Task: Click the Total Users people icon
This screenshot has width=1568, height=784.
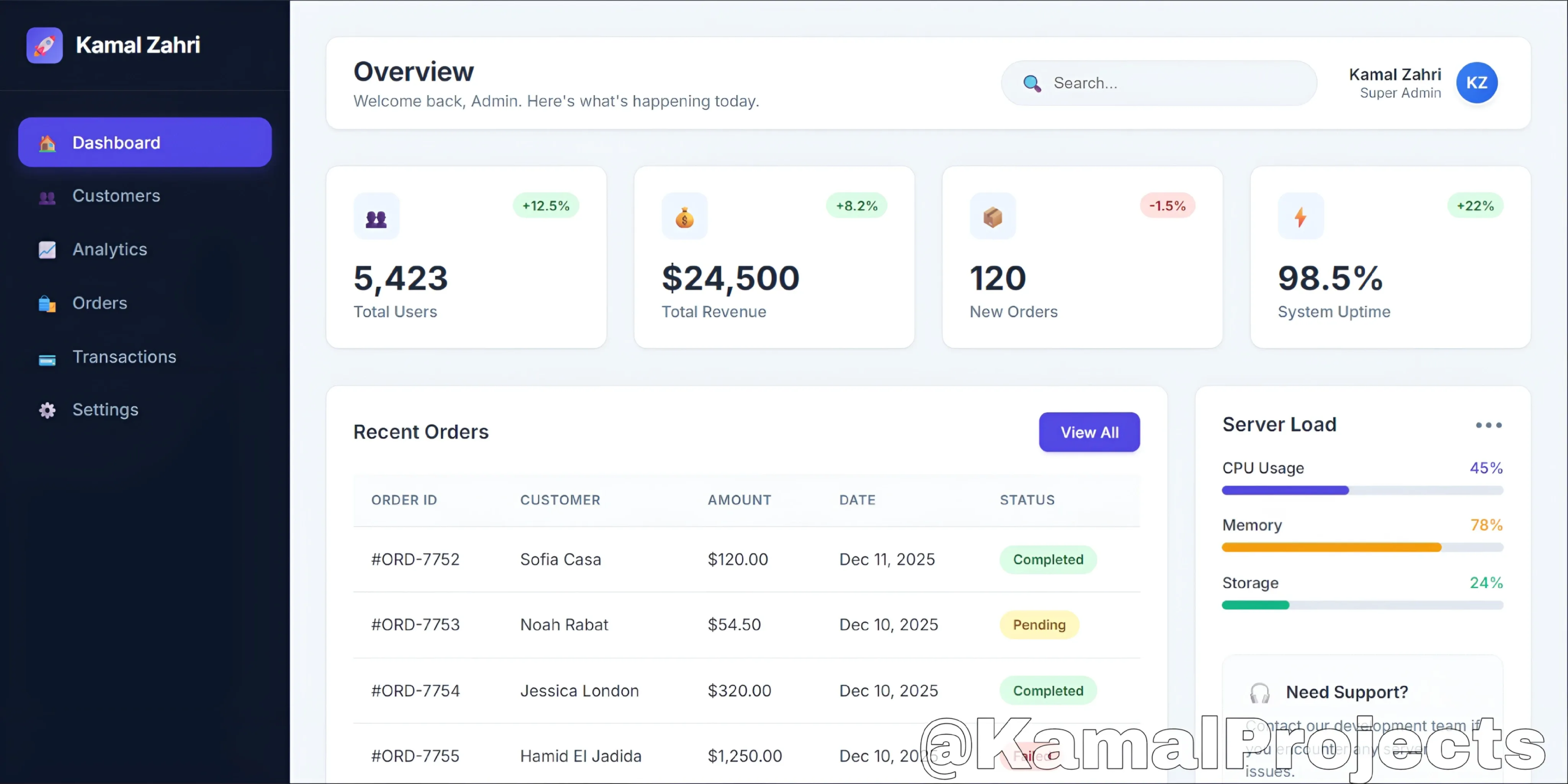Action: point(376,217)
